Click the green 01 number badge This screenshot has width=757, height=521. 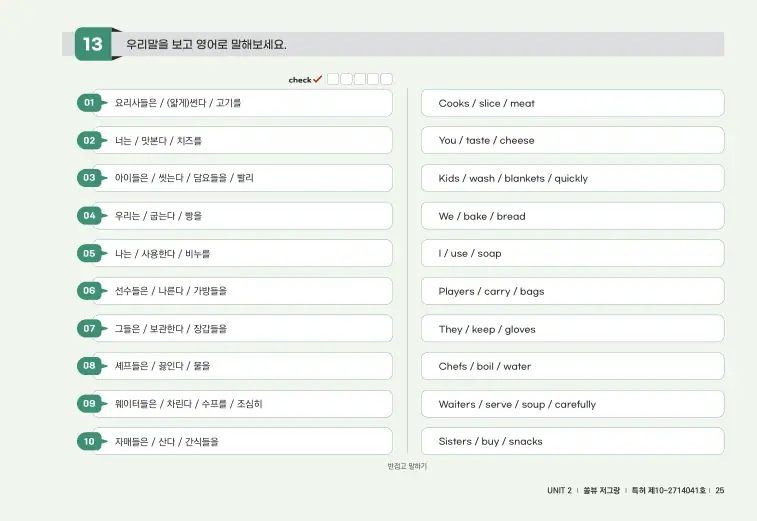click(89, 102)
